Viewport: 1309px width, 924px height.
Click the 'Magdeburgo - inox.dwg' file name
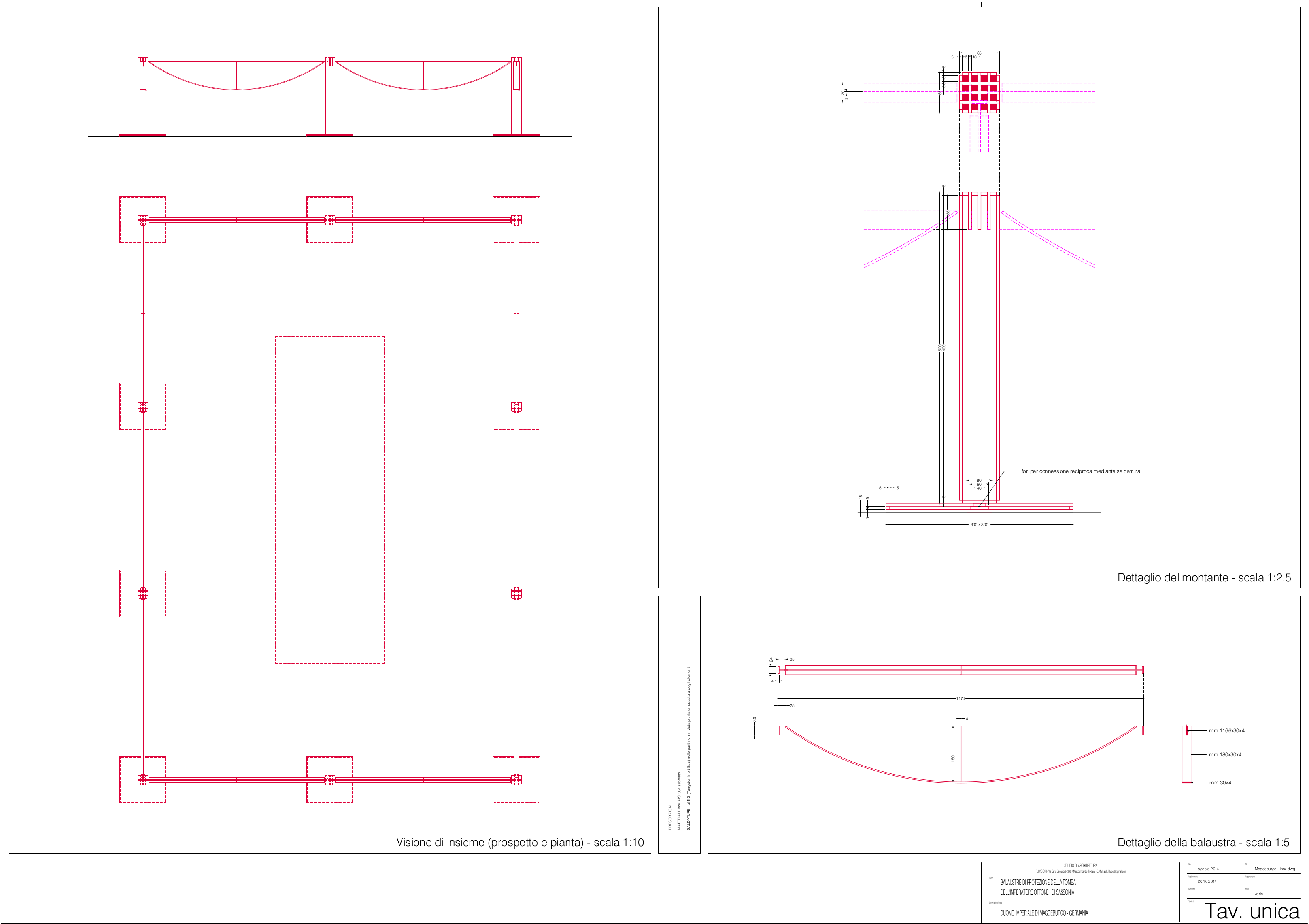click(1274, 869)
